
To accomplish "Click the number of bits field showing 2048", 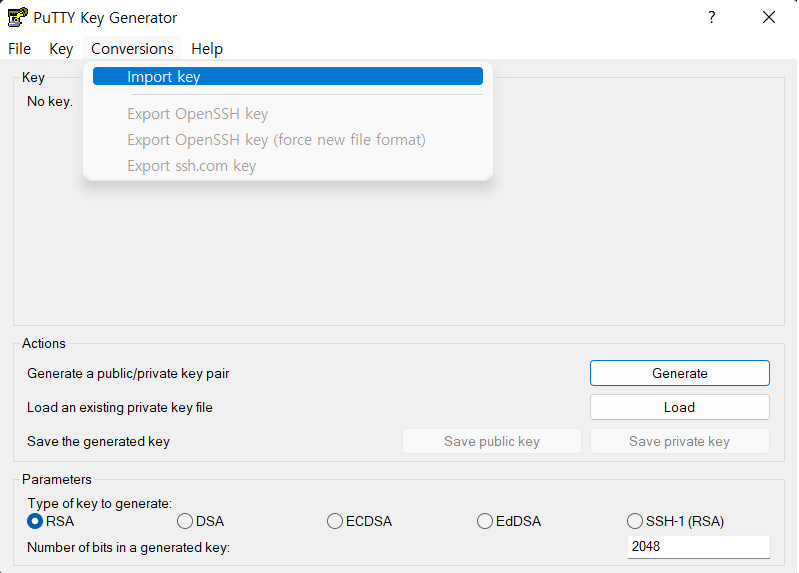I will pos(699,546).
